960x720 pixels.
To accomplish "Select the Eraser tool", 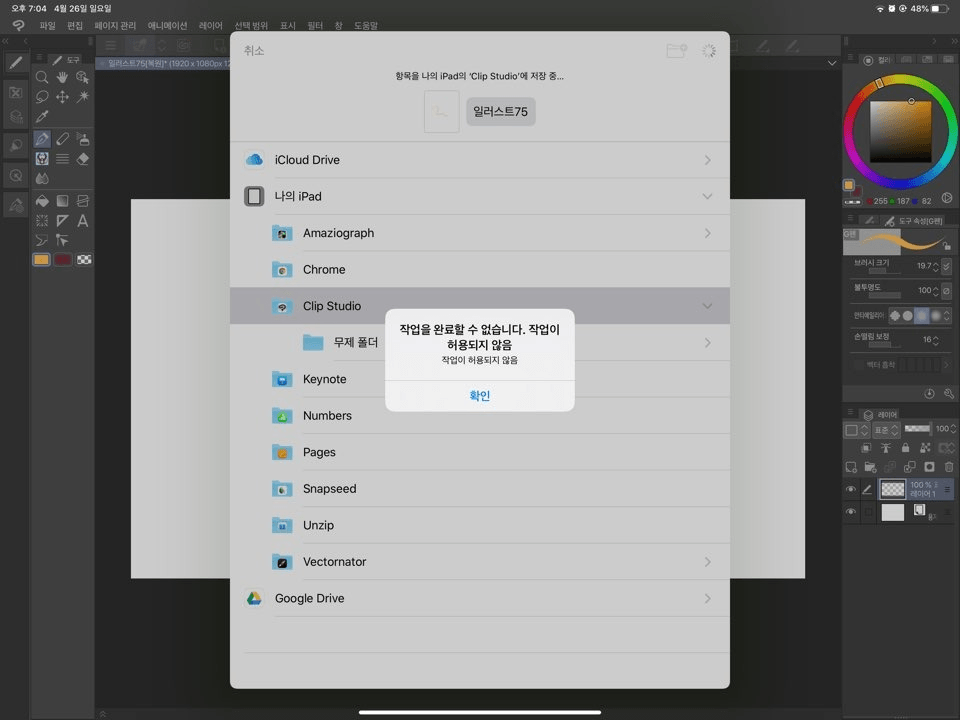I will point(83,159).
